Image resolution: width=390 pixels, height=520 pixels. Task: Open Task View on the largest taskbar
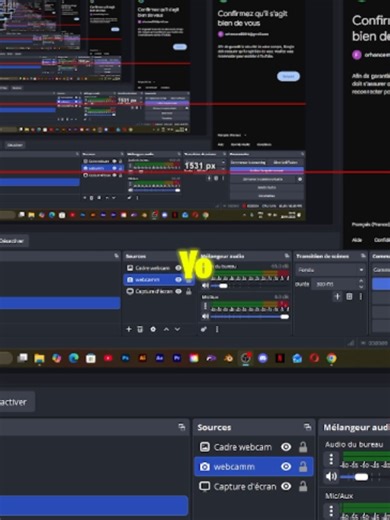pos(22,358)
